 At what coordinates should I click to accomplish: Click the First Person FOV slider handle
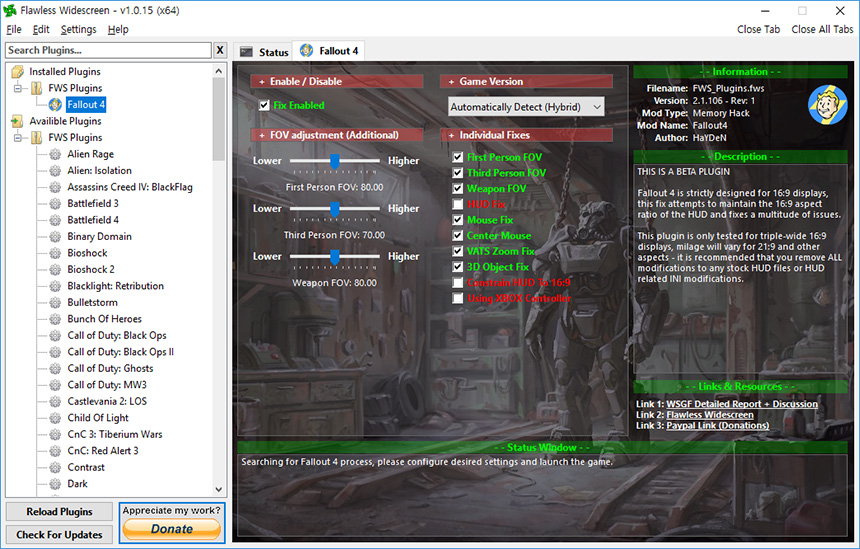tap(335, 161)
